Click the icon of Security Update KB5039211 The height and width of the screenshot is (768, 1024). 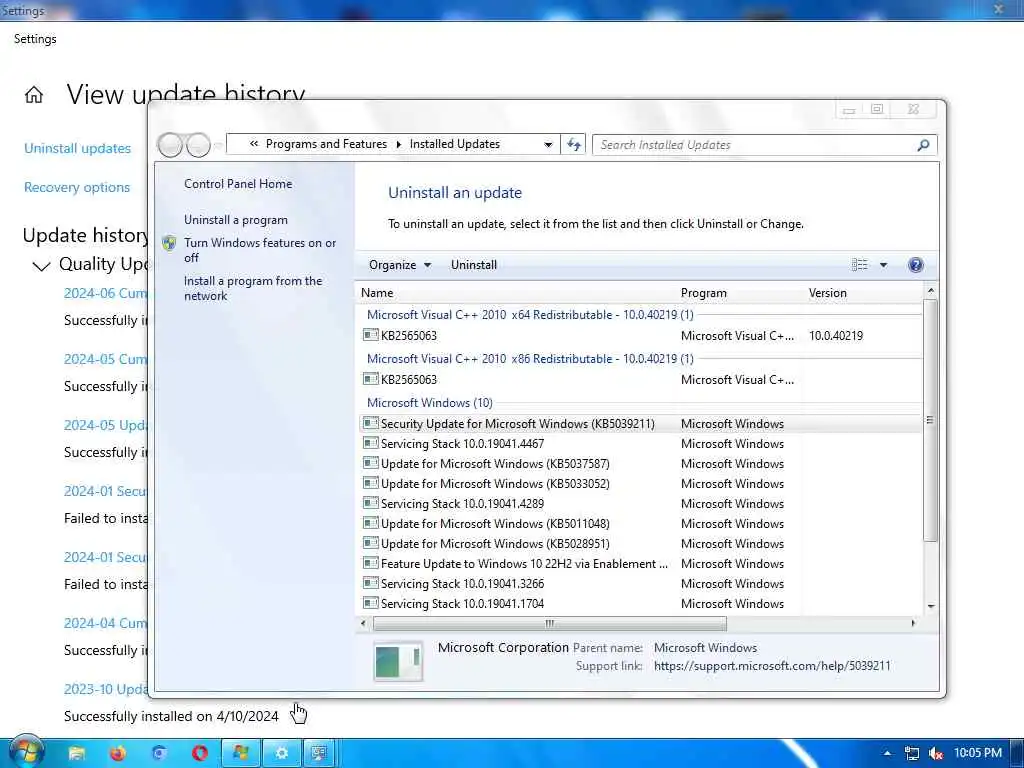[x=370, y=423]
